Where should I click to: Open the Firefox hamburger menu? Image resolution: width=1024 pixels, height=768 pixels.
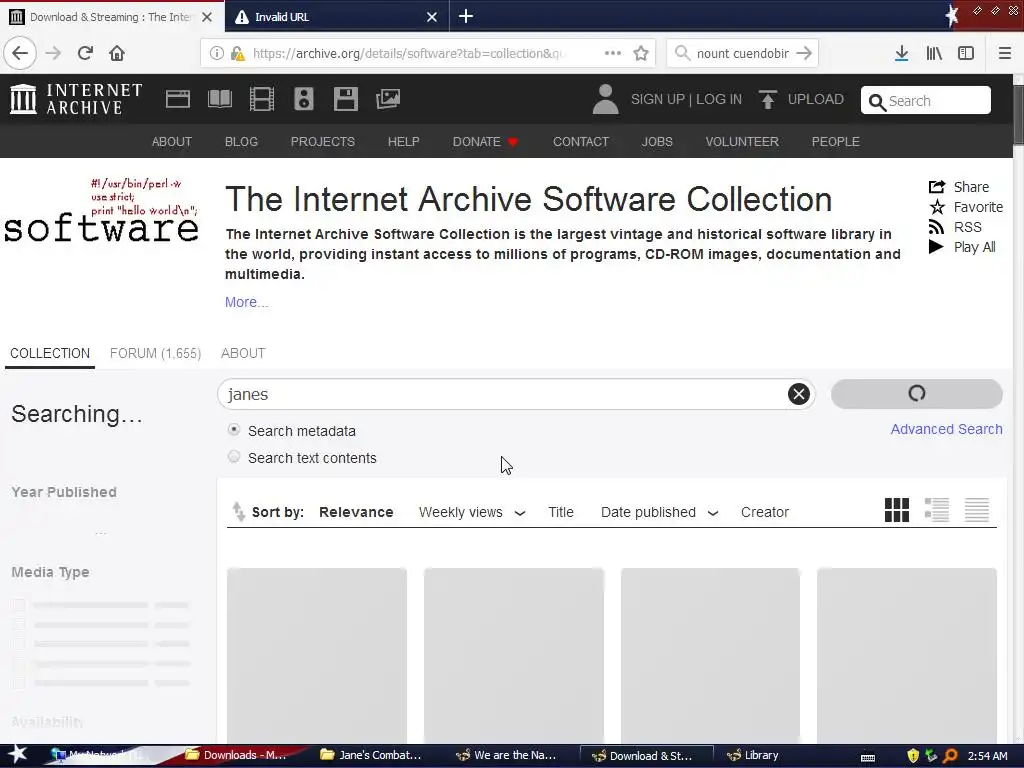point(1004,53)
